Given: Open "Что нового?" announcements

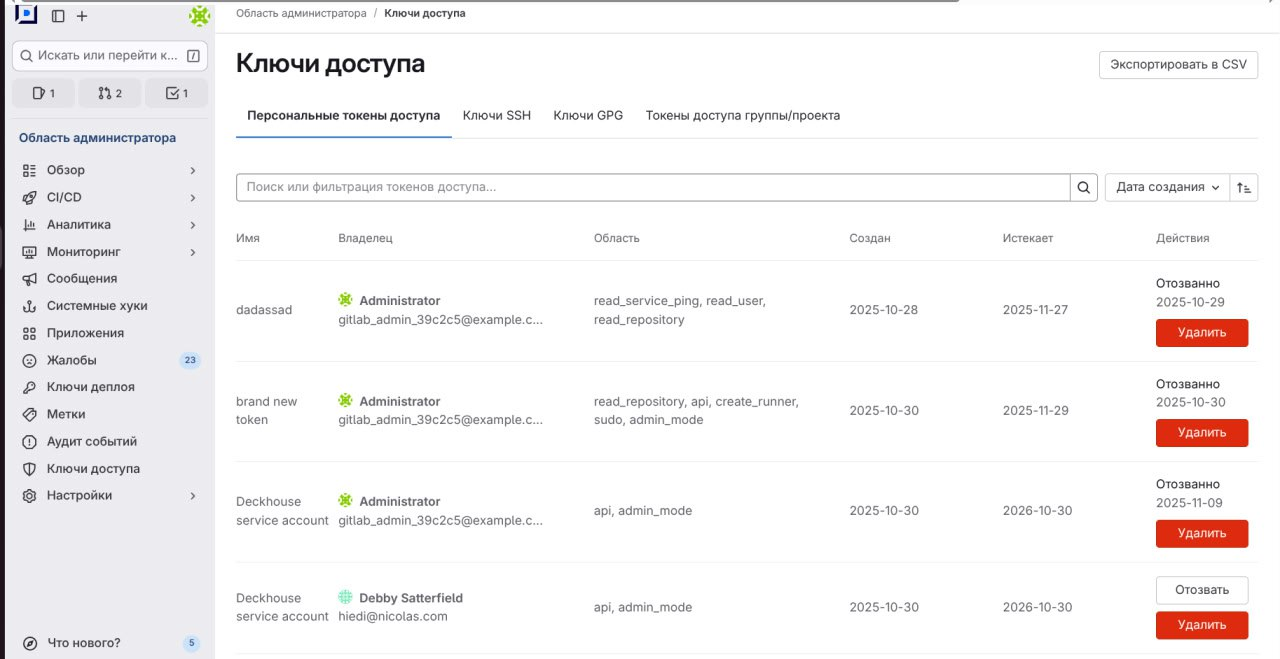Looking at the screenshot, I should [x=82, y=643].
